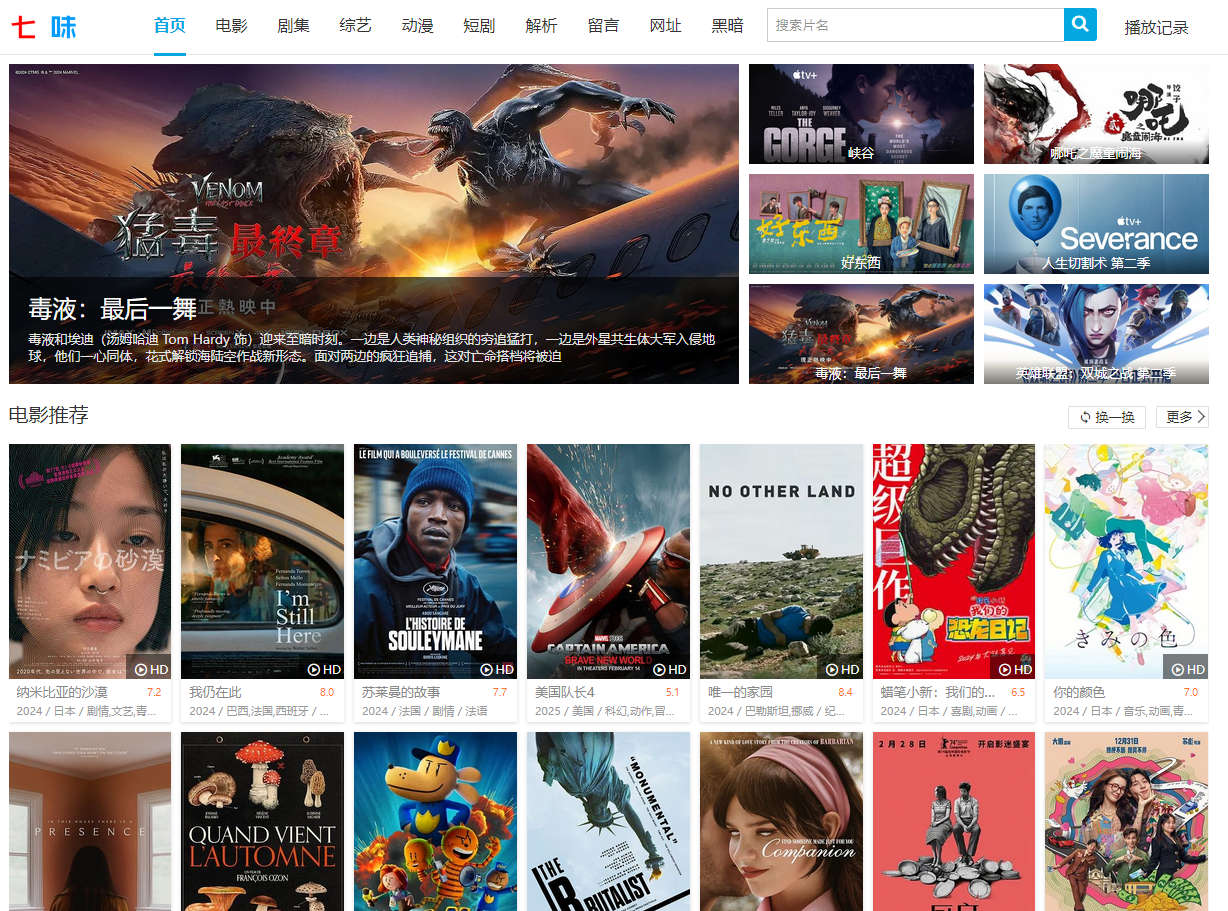1228x911 pixels.
Task: Click the HD play badge on 美国队长4
Action: pos(670,669)
